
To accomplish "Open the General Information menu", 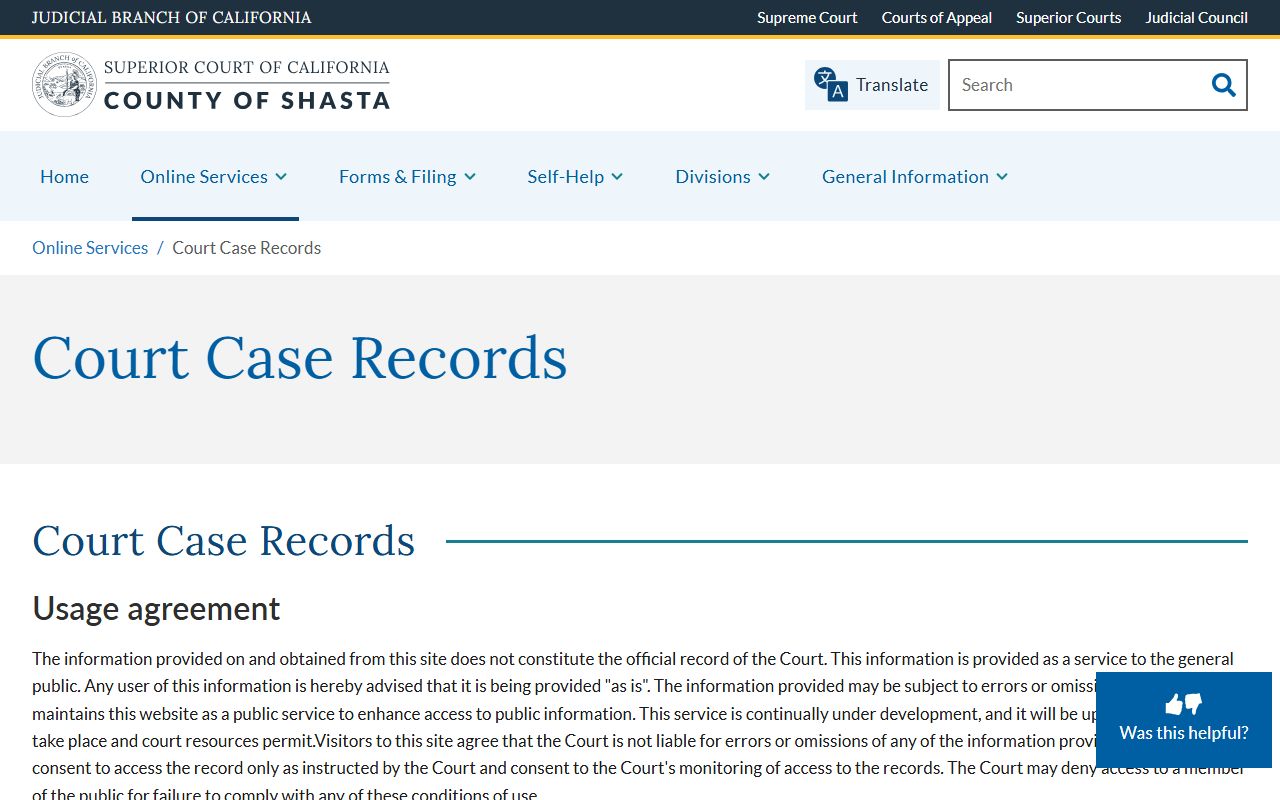I will pyautogui.click(x=905, y=177).
